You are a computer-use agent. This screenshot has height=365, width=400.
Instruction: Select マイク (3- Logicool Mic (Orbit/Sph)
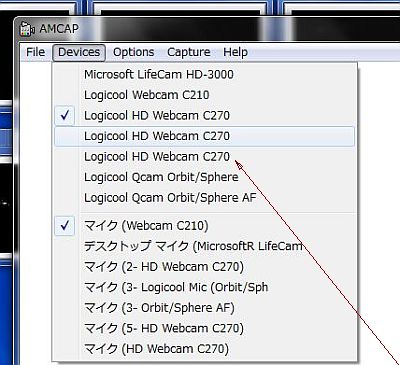tap(205, 287)
